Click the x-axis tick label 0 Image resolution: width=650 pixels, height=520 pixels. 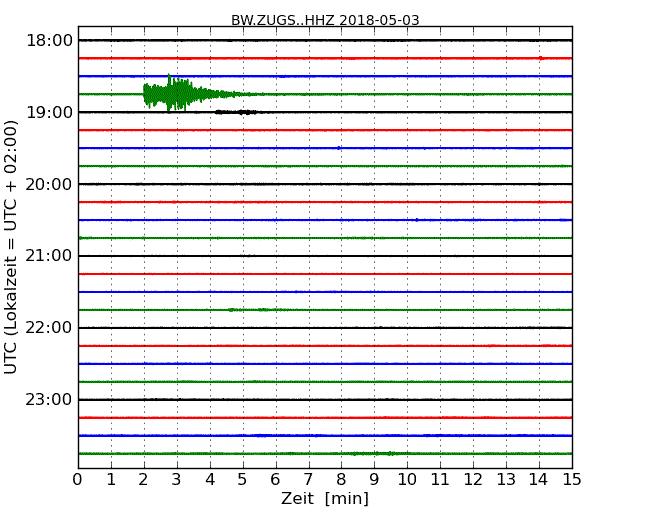point(78,479)
